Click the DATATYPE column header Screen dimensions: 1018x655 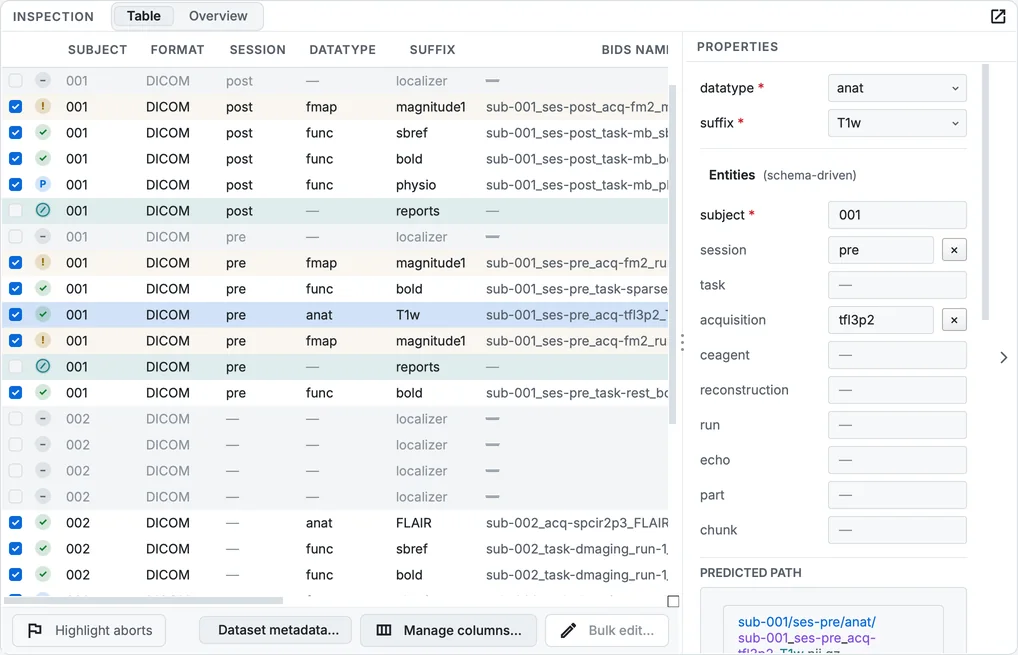coord(342,50)
